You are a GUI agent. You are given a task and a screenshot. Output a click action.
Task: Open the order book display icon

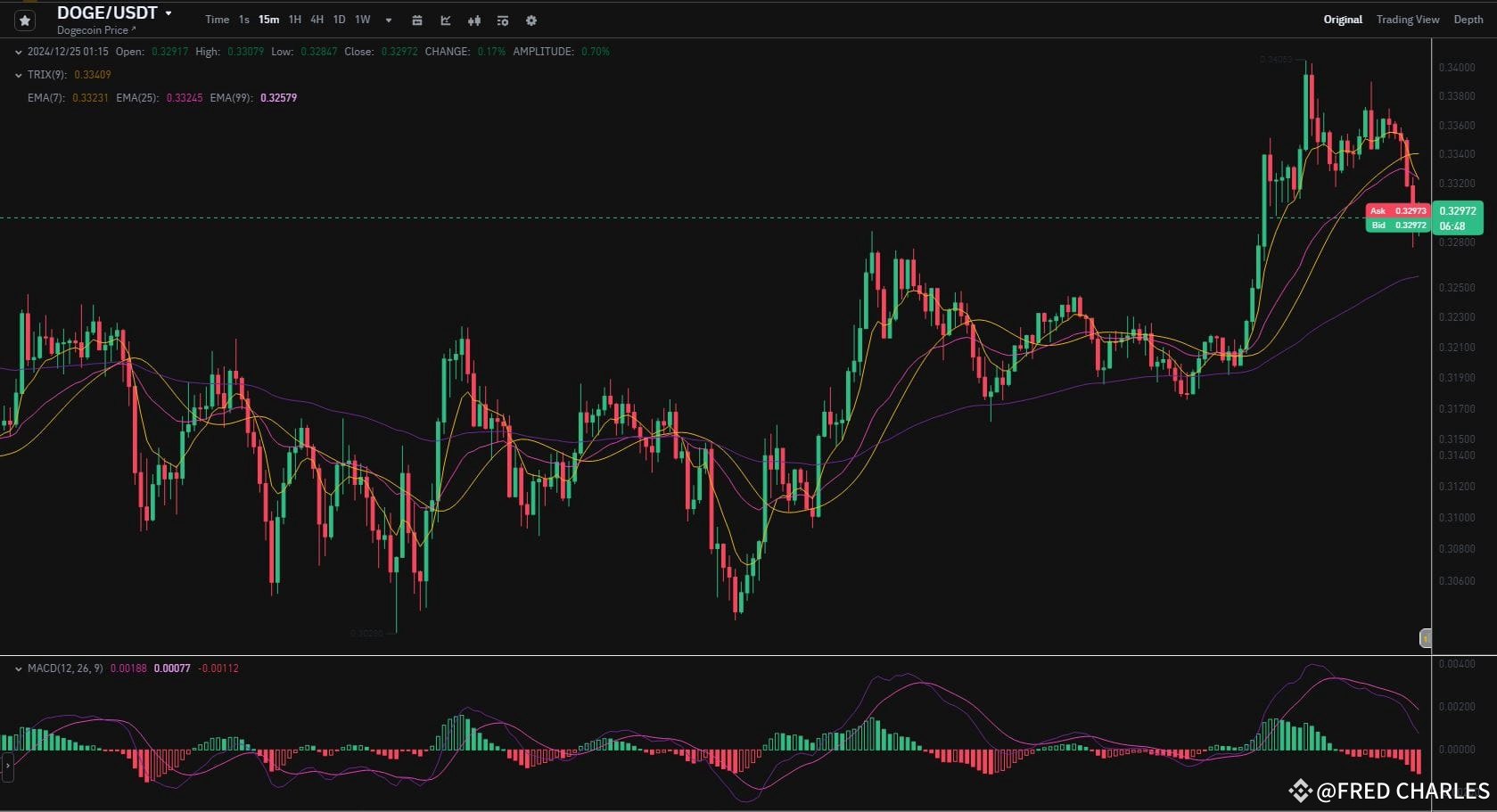pos(502,20)
